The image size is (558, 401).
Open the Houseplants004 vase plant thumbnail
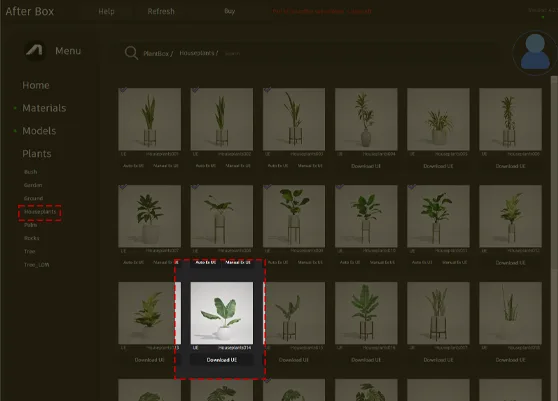(366, 119)
